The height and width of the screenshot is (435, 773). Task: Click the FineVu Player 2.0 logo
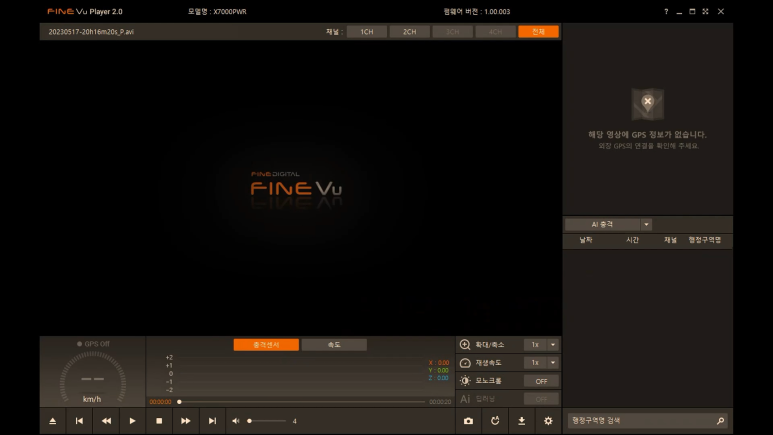85,11
